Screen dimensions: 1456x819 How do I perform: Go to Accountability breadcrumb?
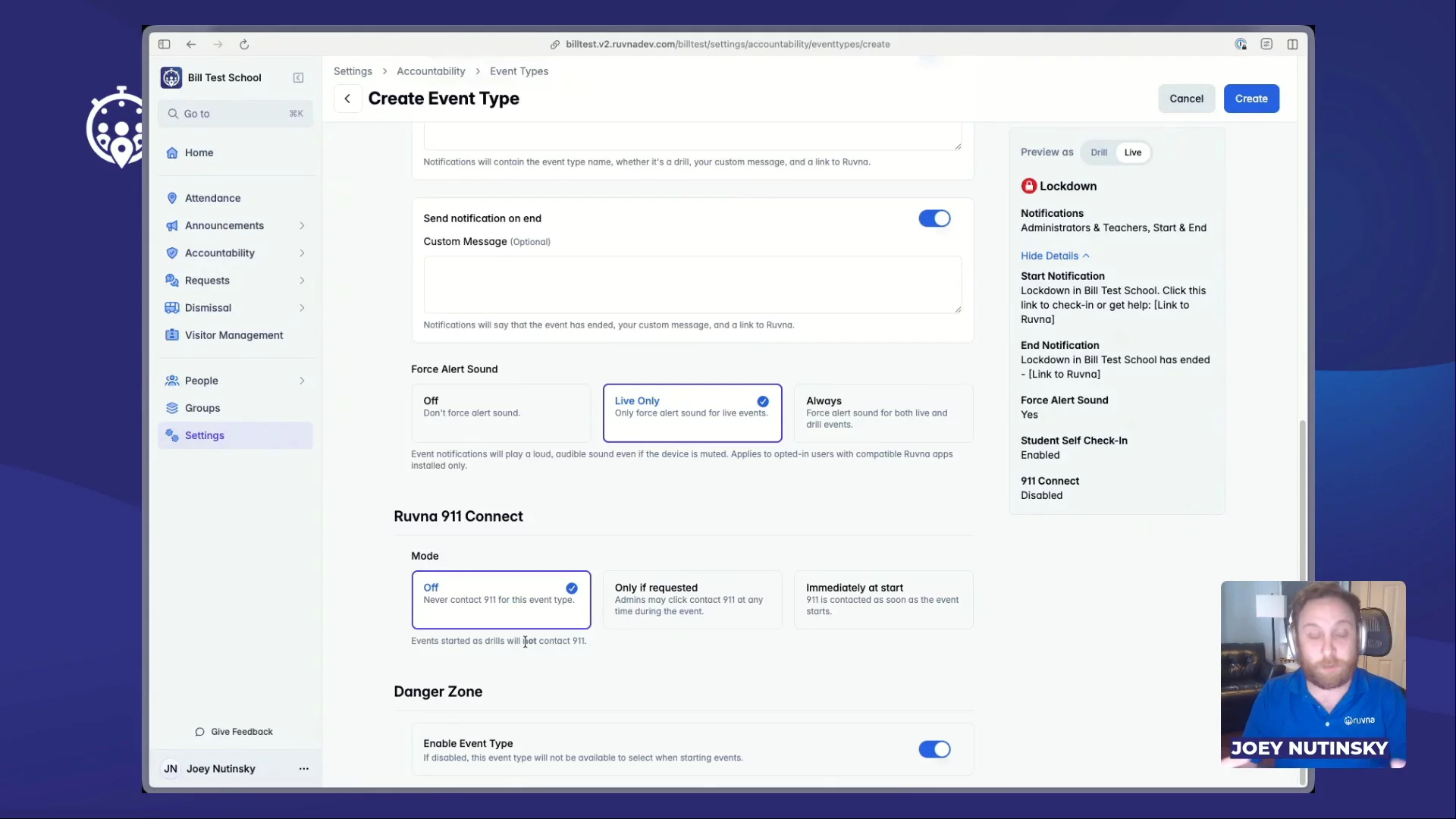pos(431,71)
